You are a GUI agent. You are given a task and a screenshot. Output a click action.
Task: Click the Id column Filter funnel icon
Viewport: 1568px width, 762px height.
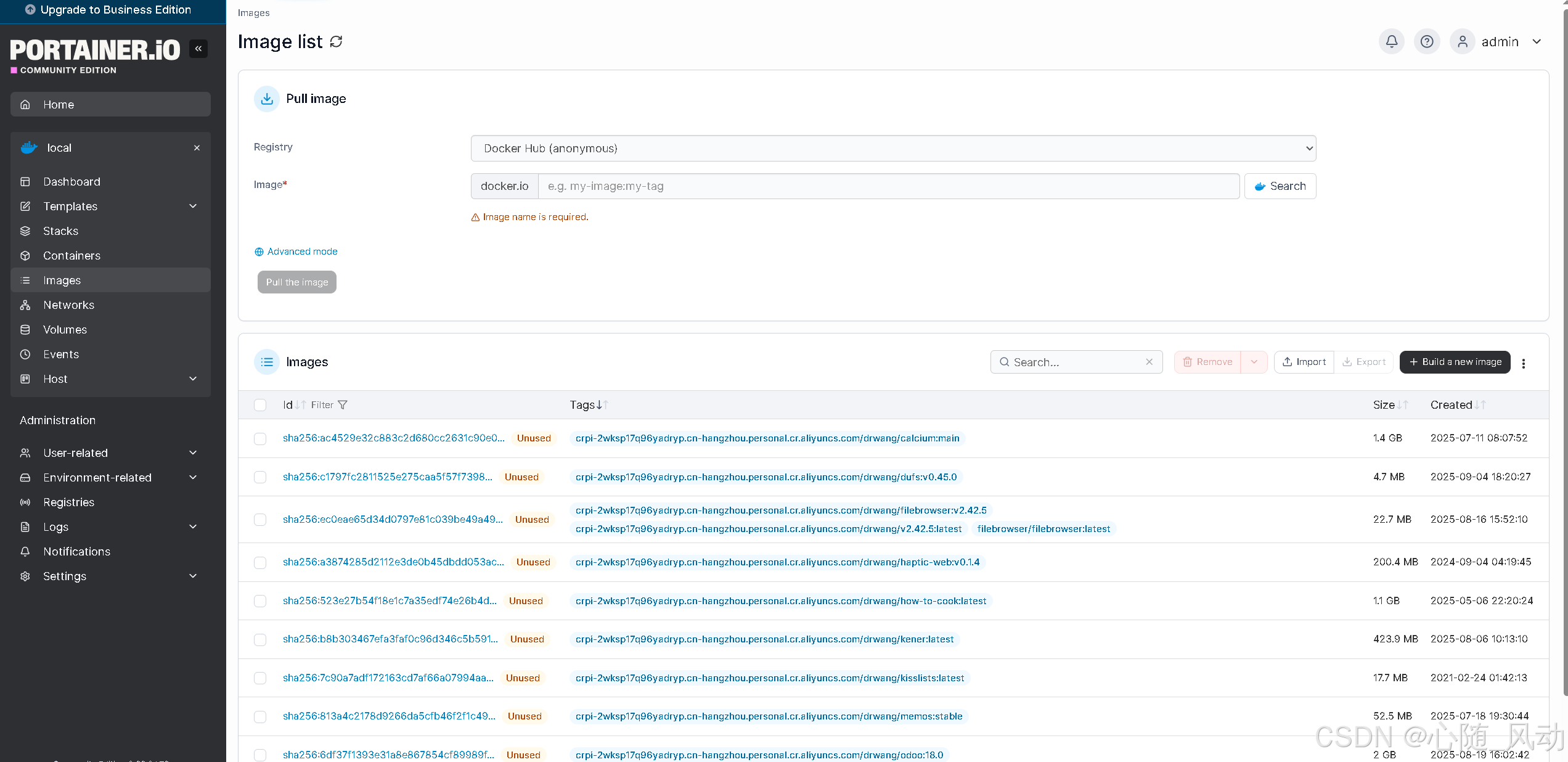[343, 405]
